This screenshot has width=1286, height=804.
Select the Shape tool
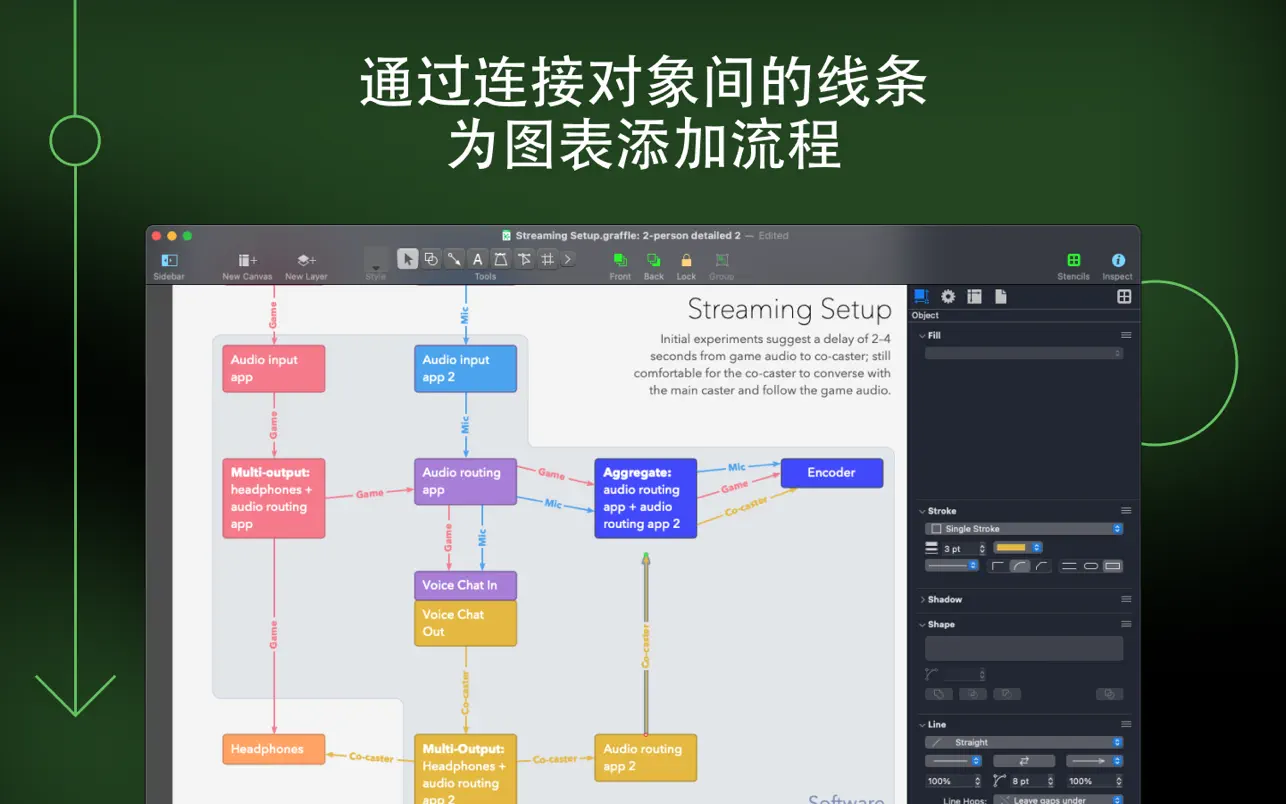[x=431, y=259]
